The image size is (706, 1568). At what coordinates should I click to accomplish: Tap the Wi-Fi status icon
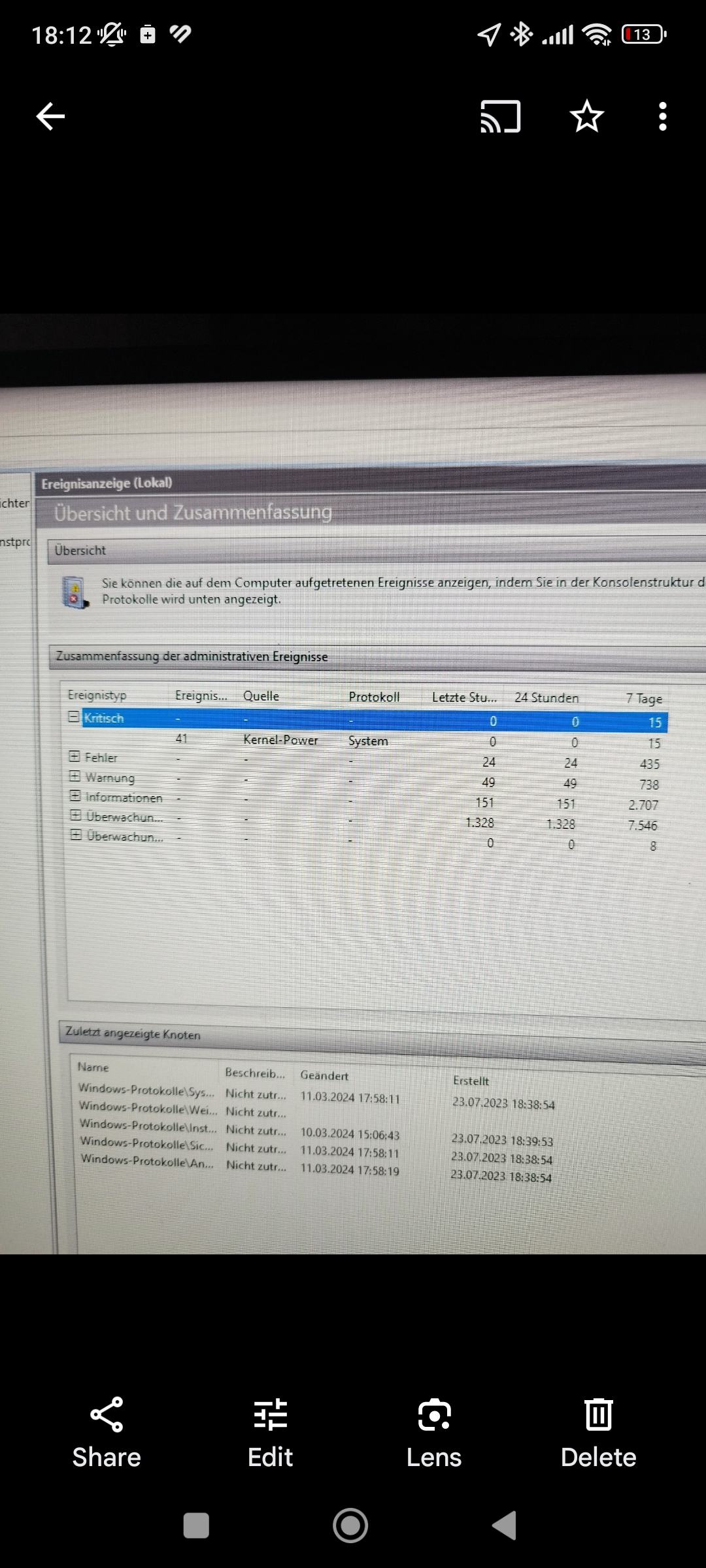click(x=598, y=34)
